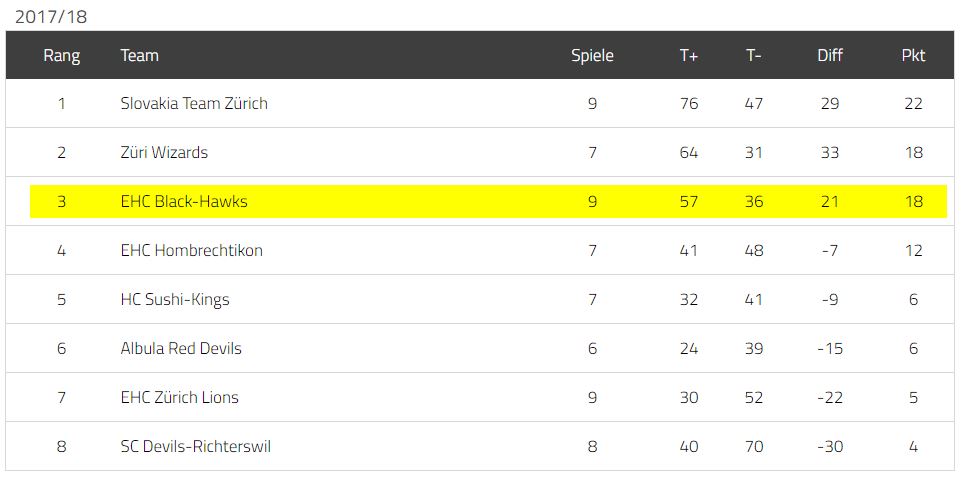
Task: Open EHC Hombrechtikon team entry
Action: (x=192, y=250)
